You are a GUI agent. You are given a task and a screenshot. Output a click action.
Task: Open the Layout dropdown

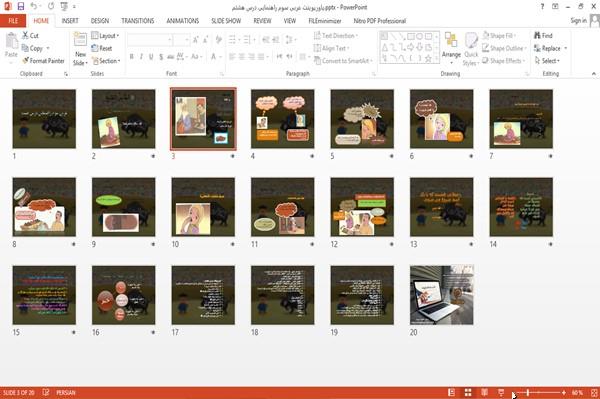pos(105,36)
